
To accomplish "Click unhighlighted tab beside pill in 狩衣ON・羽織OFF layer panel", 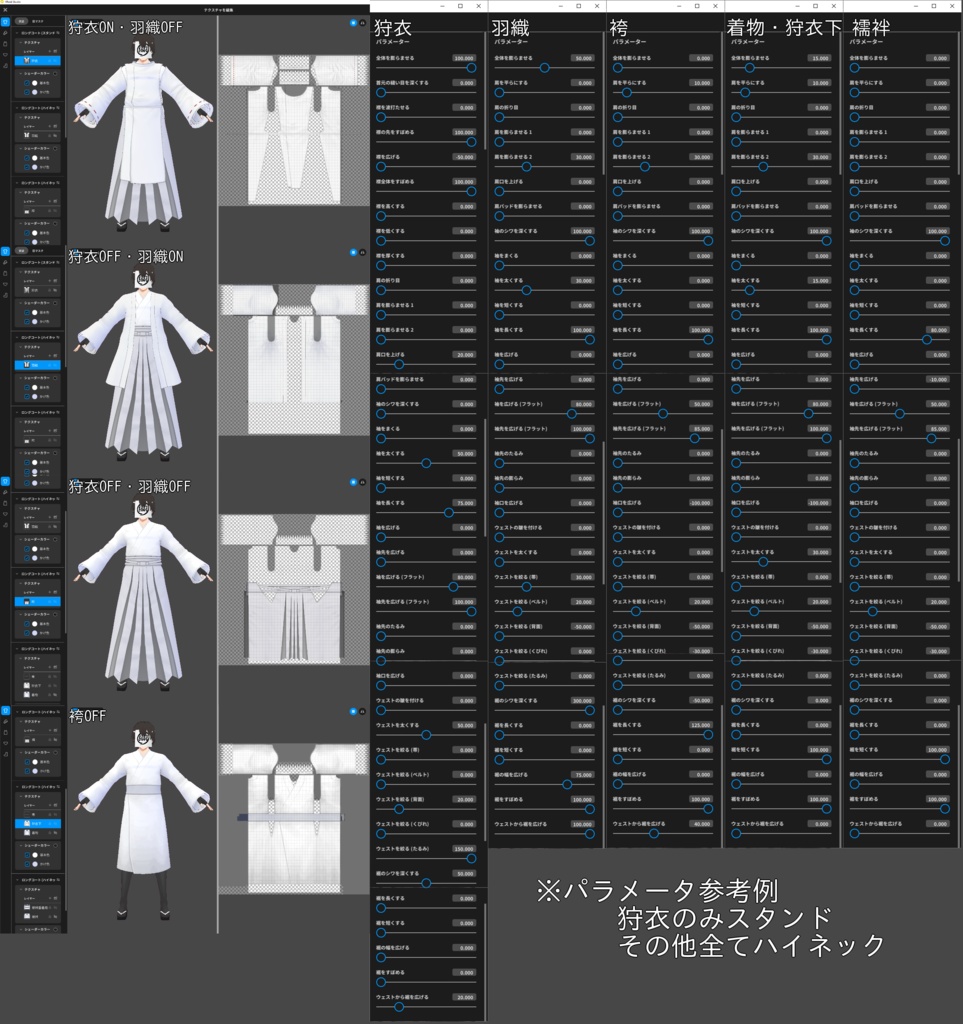I will (38, 22).
